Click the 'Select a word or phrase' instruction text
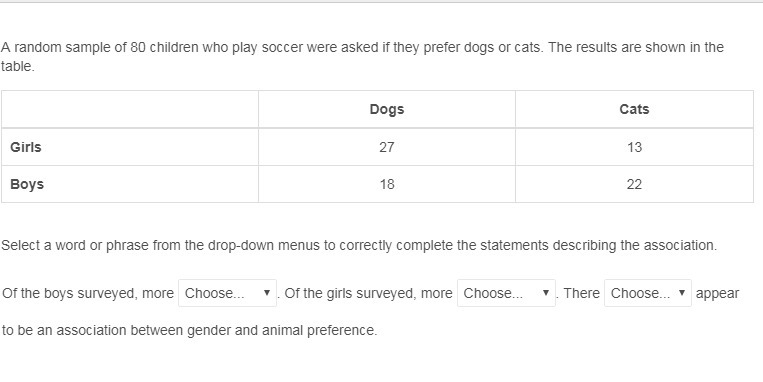This screenshot has width=763, height=382. 359,245
